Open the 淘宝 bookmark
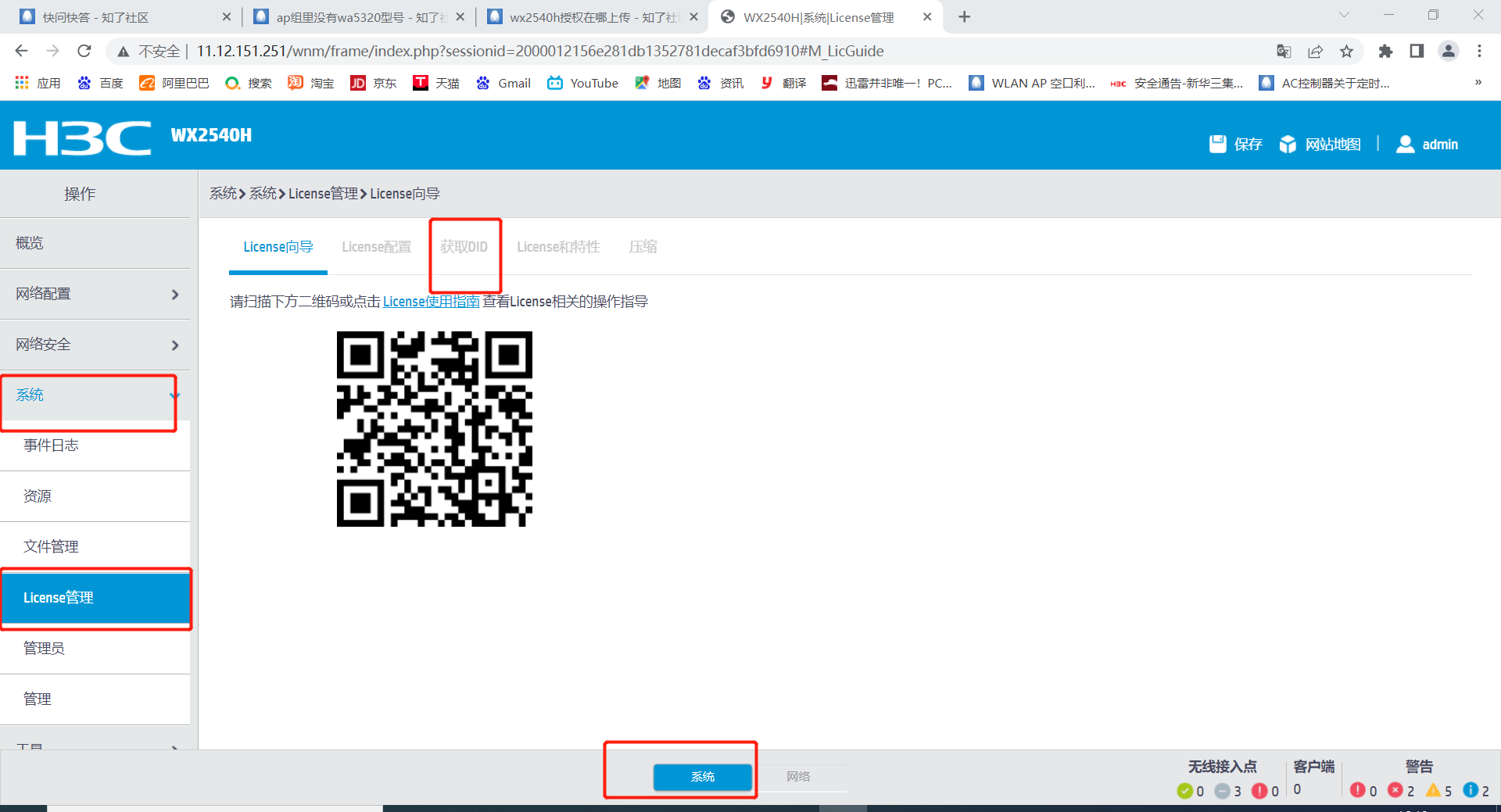Viewport: 1501px width, 812px height. [x=310, y=83]
